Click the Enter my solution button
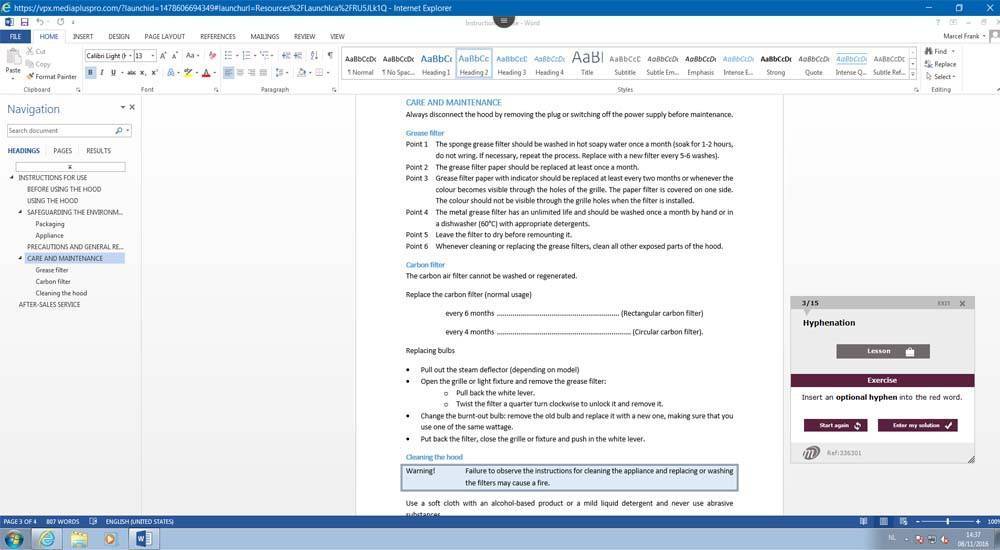The image size is (1000, 550). click(917, 425)
